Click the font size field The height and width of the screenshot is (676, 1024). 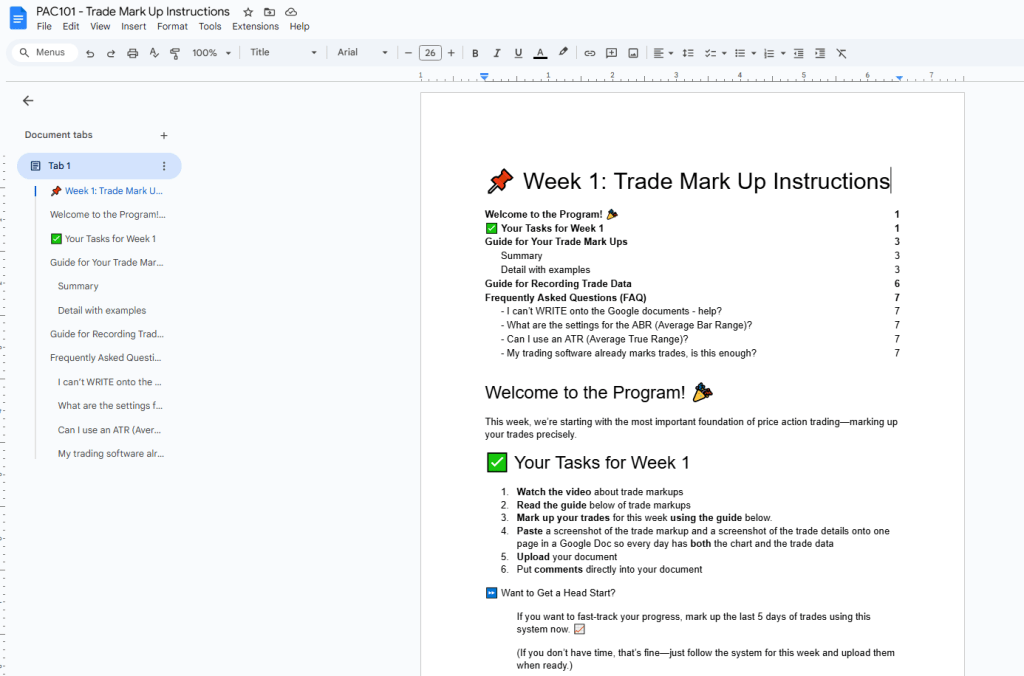click(x=430, y=53)
